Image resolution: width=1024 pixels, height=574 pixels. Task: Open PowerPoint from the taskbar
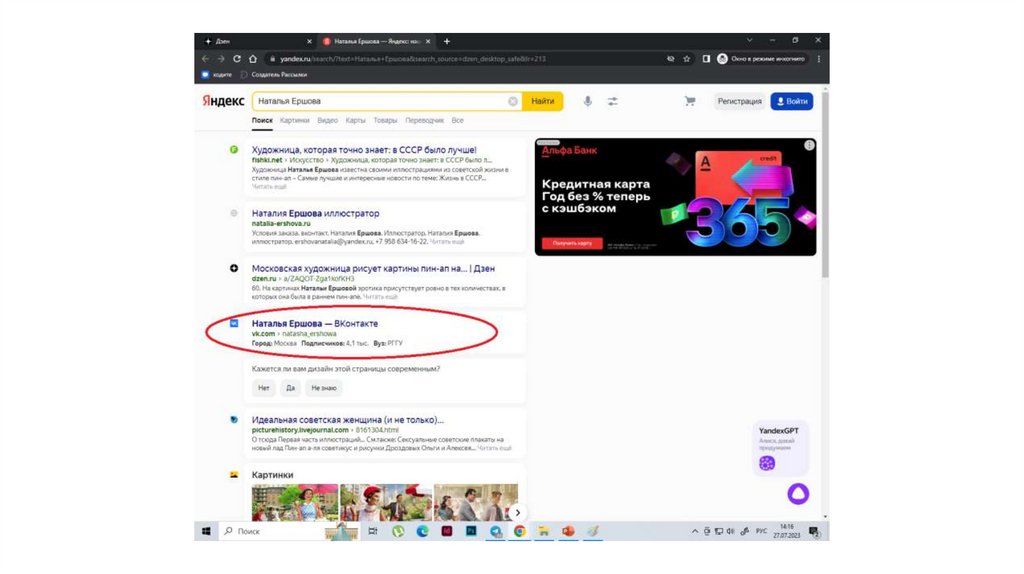pos(567,531)
